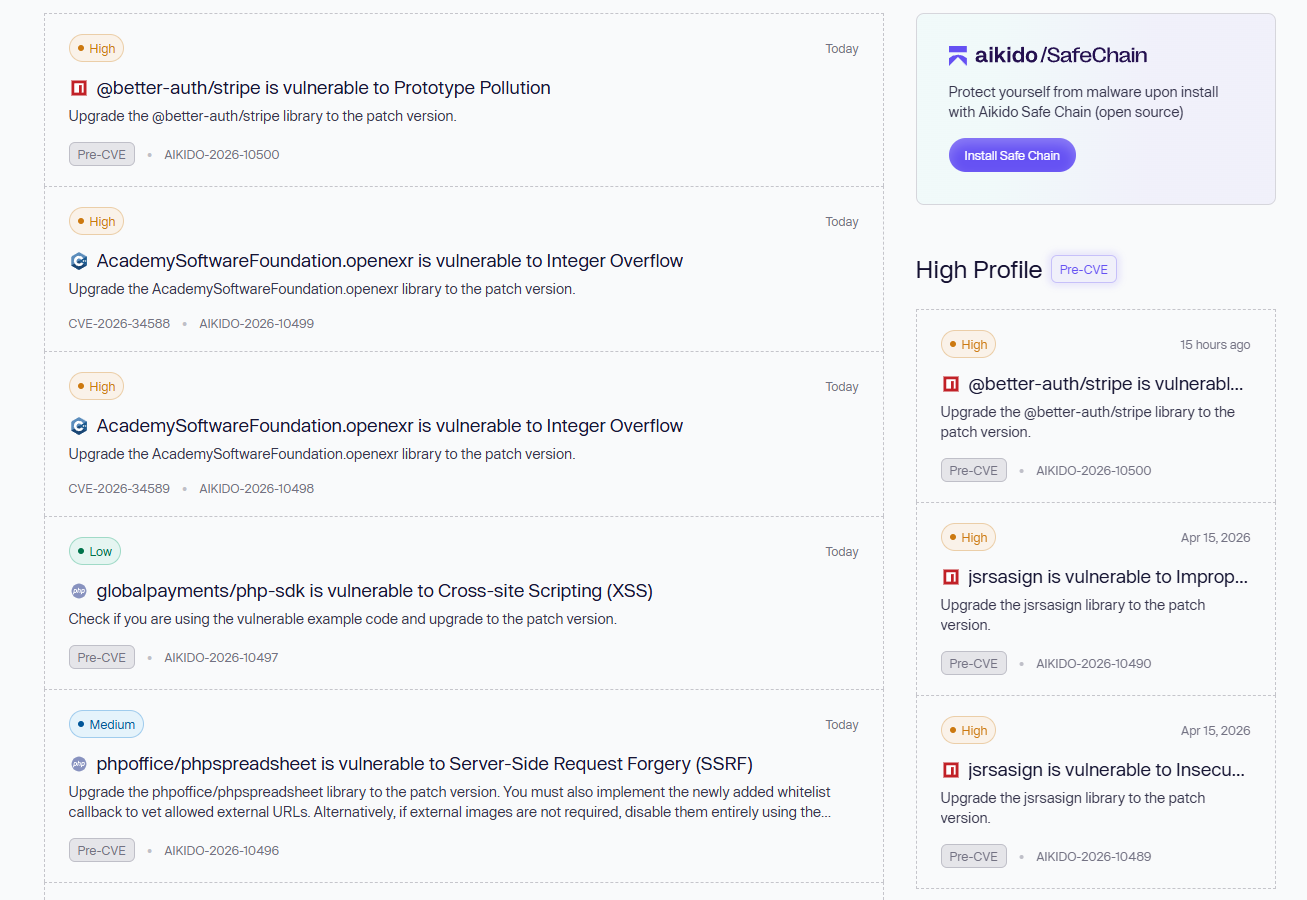Click the CVE-2026-34589 identifier
The width and height of the screenshot is (1307, 900).
click(119, 489)
